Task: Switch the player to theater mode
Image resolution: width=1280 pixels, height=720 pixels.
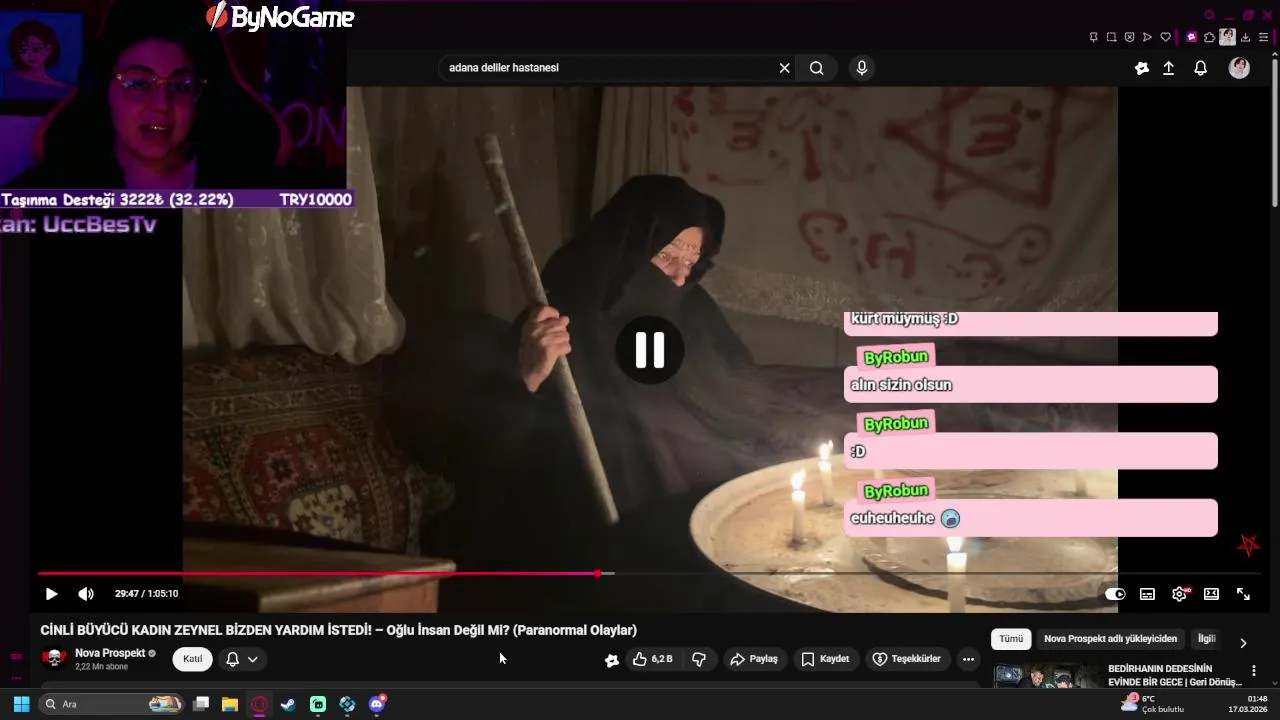Action: [x=1211, y=594]
